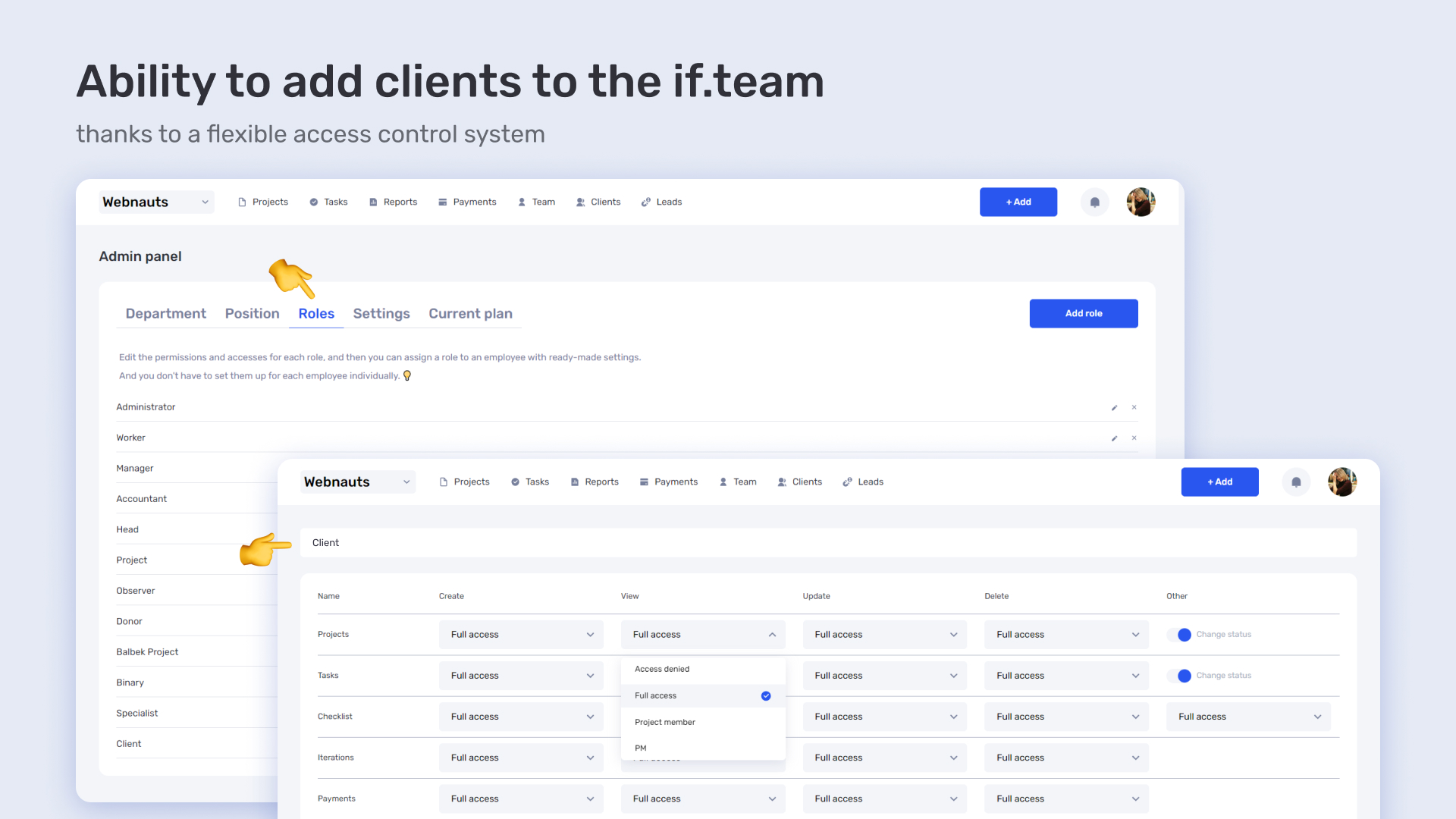Switch to the Position tab
This screenshot has width=1456, height=819.
(252, 313)
